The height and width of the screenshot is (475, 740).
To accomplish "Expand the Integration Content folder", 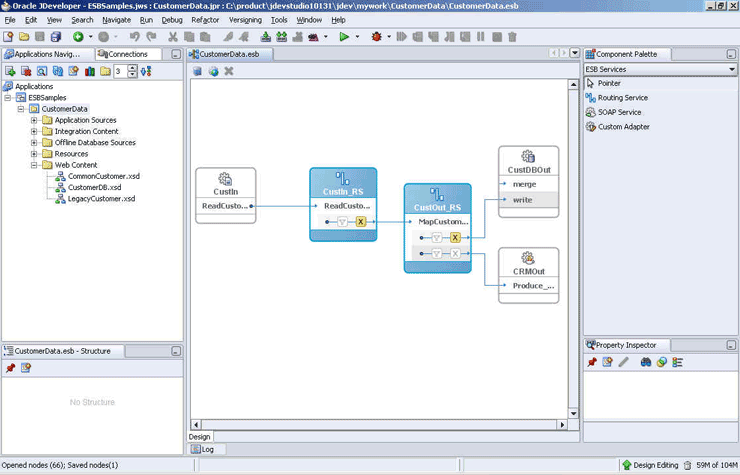I will (x=34, y=131).
